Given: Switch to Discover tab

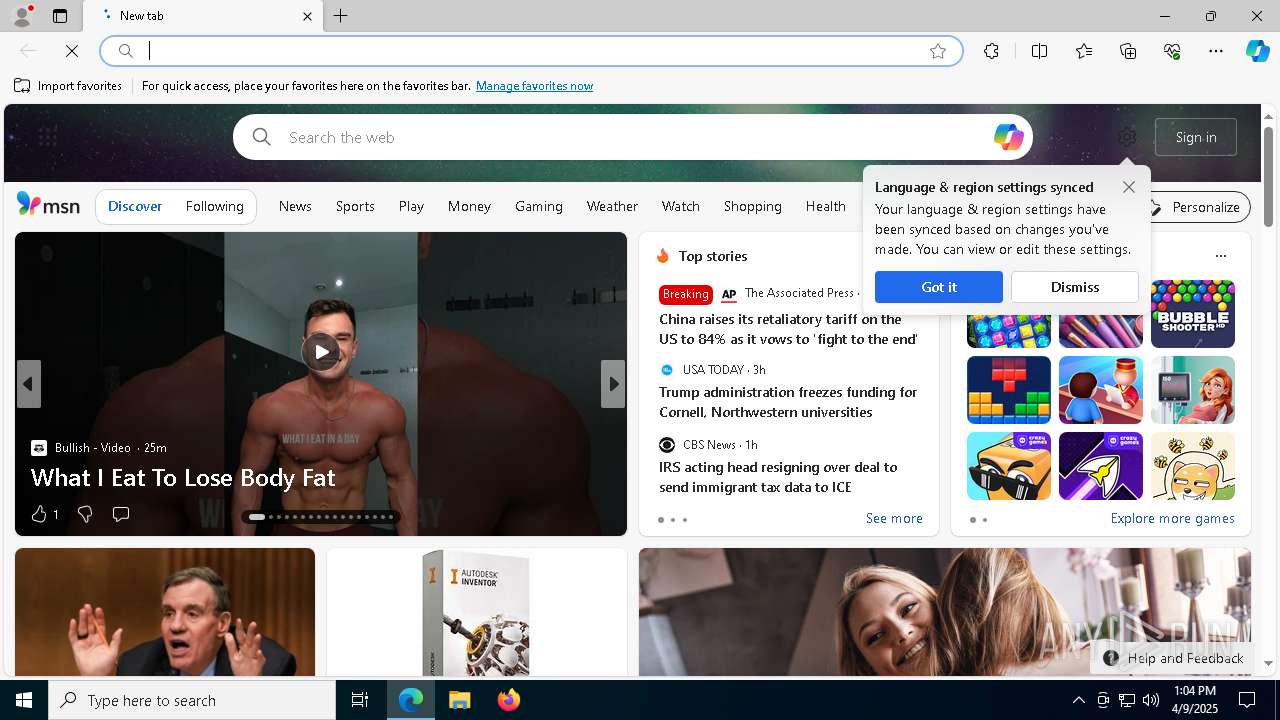Looking at the screenshot, I should point(135,206).
